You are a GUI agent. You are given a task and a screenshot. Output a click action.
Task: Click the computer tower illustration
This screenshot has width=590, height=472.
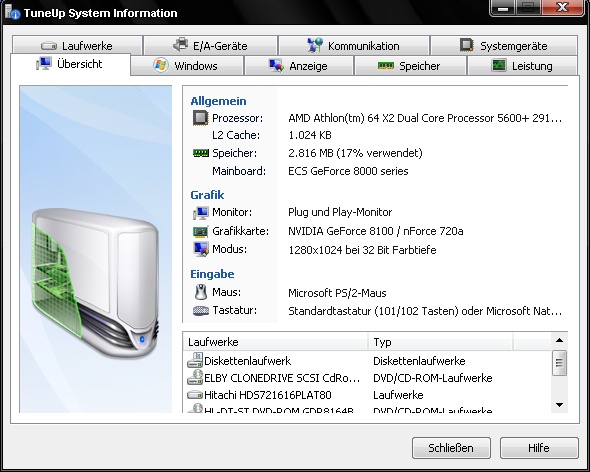[95, 283]
